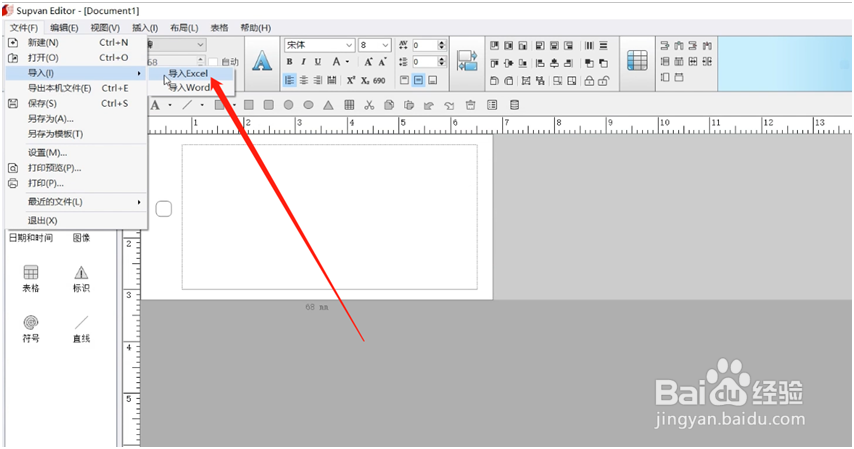This screenshot has height=449, width=854.
Task: Insert a 表格 from side panel
Action: [31, 279]
